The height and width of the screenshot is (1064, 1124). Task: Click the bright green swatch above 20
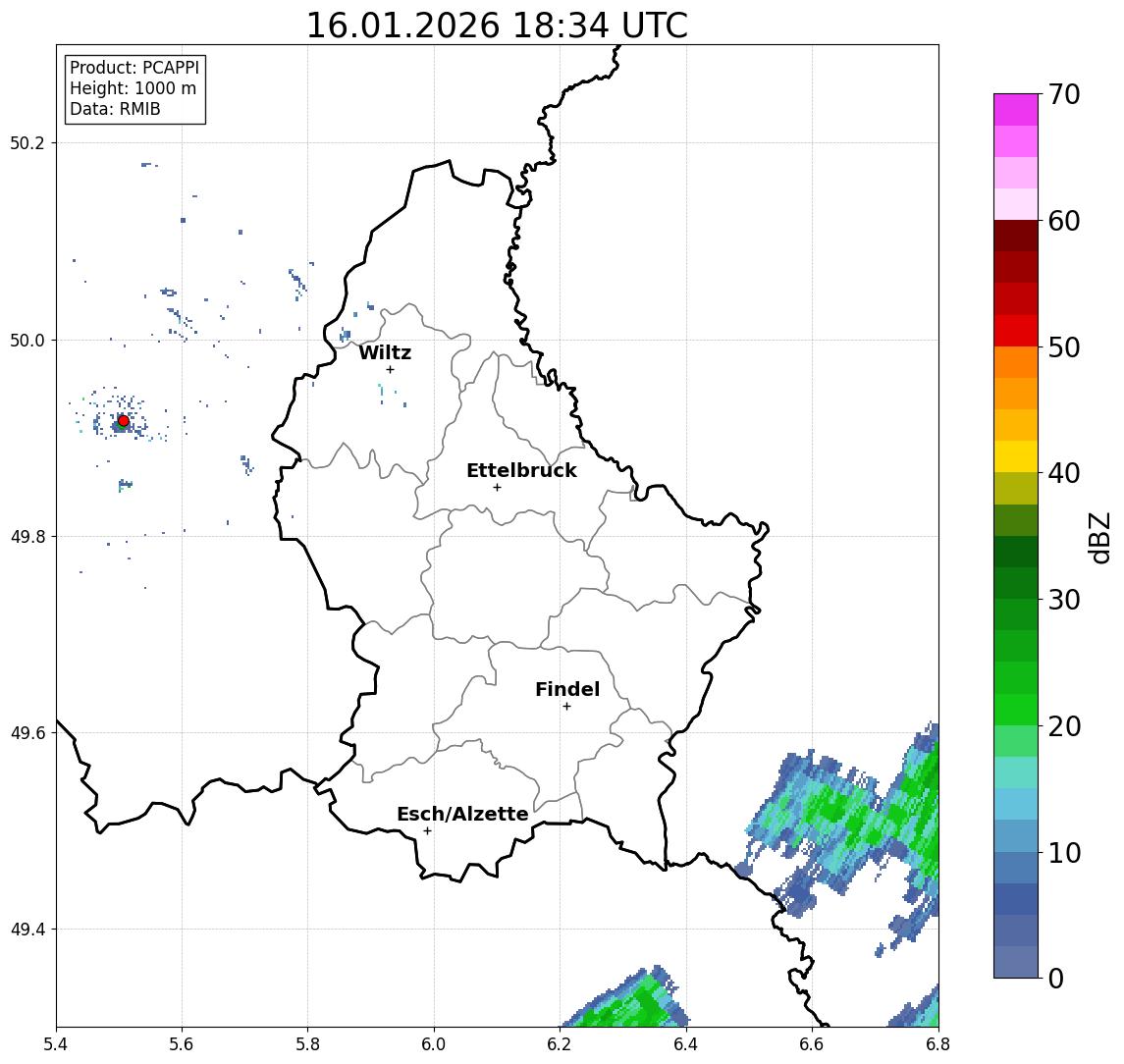click(1016, 709)
